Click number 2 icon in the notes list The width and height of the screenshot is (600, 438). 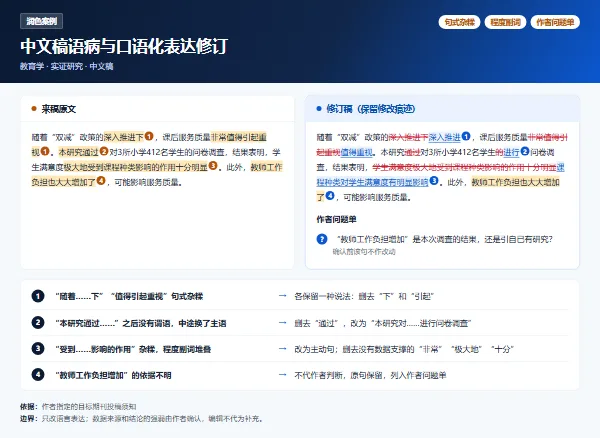(38, 322)
